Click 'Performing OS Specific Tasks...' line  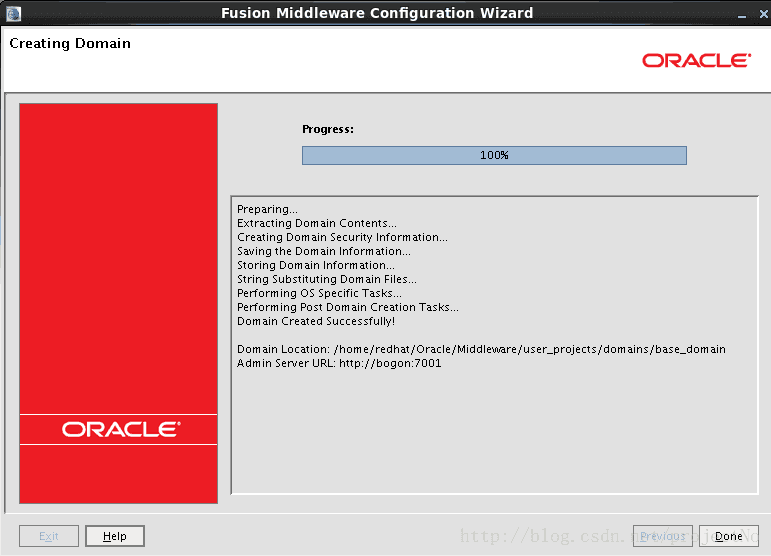click(319, 293)
